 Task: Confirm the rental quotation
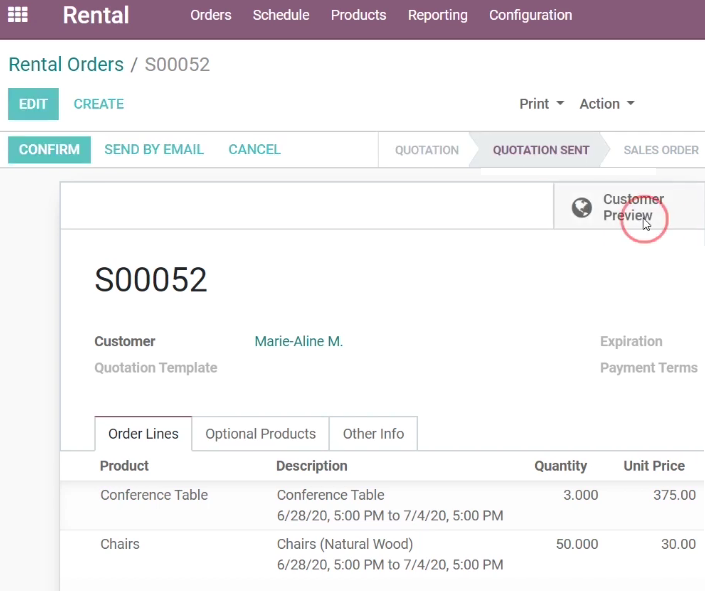tap(49, 149)
